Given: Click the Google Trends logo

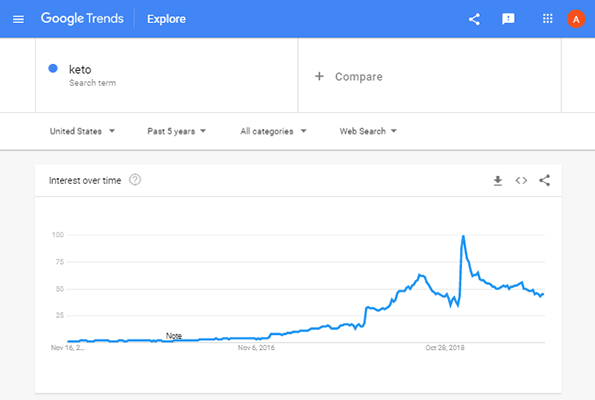Looking at the screenshot, I should (x=82, y=19).
